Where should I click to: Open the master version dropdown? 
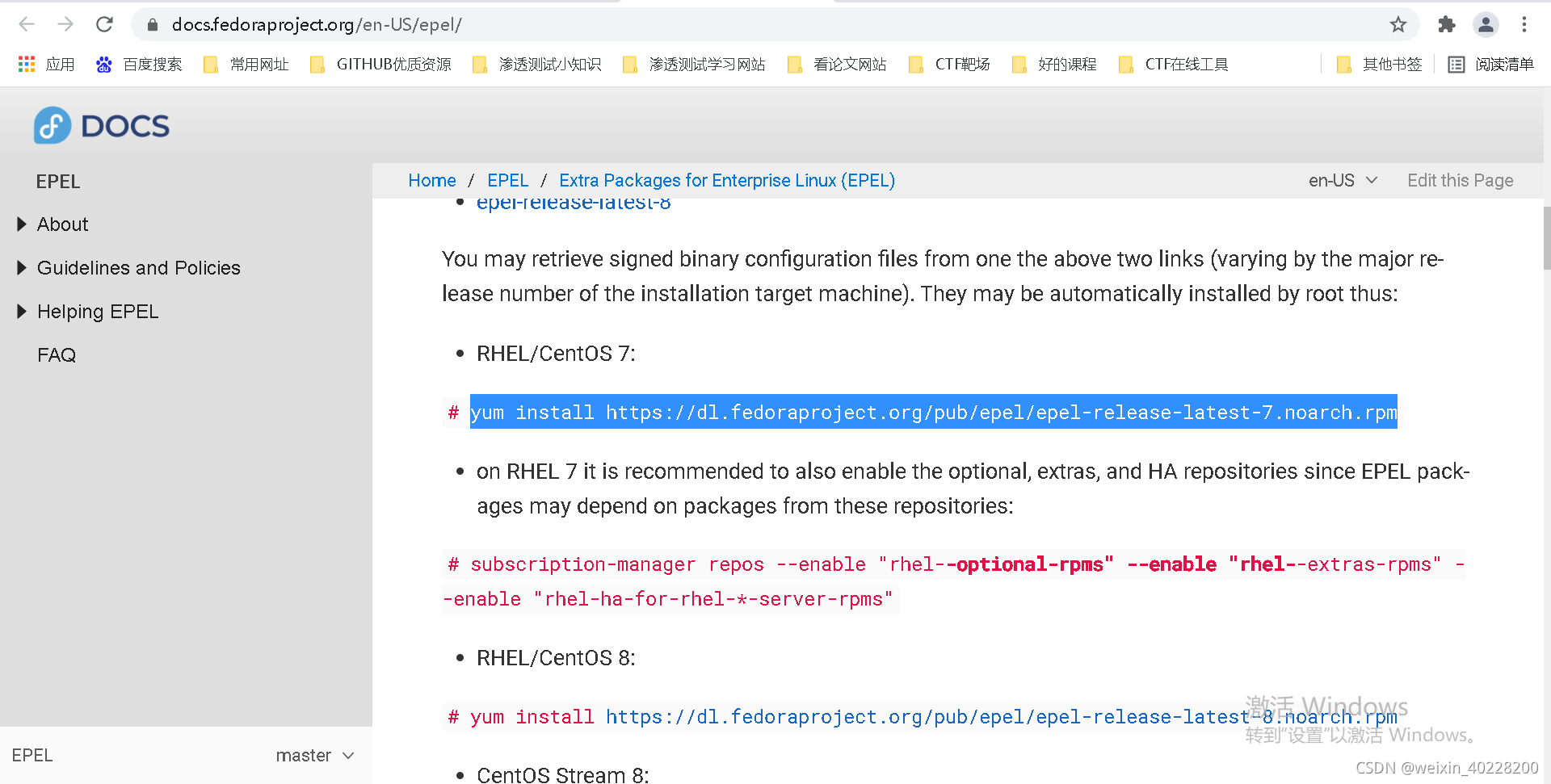click(x=315, y=756)
